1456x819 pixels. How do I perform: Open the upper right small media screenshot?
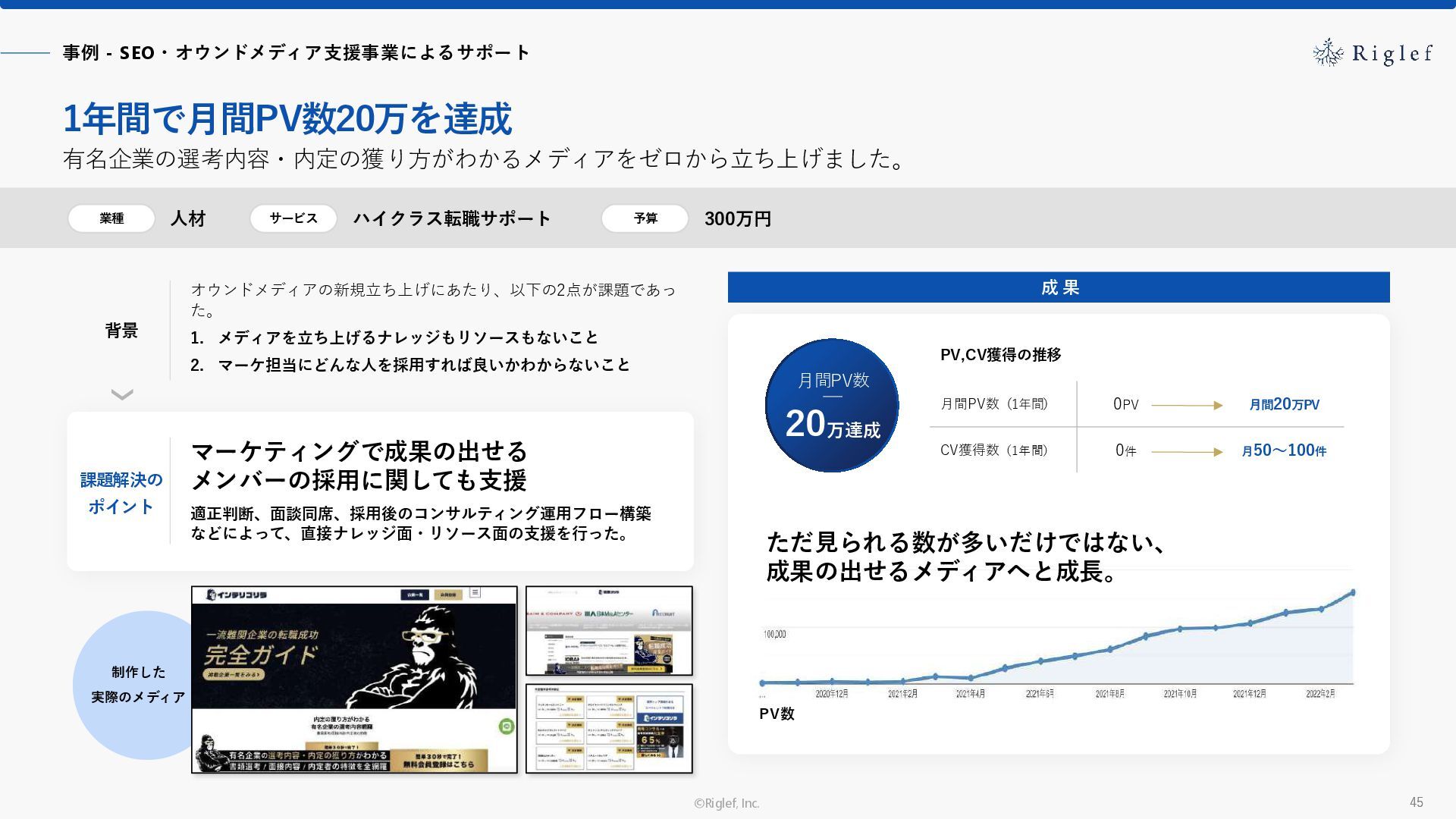point(609,631)
